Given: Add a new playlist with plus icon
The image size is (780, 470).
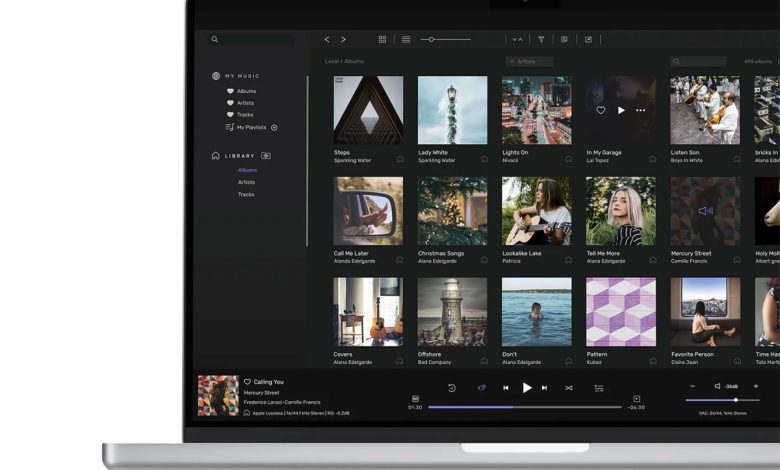Looking at the screenshot, I should pos(274,128).
